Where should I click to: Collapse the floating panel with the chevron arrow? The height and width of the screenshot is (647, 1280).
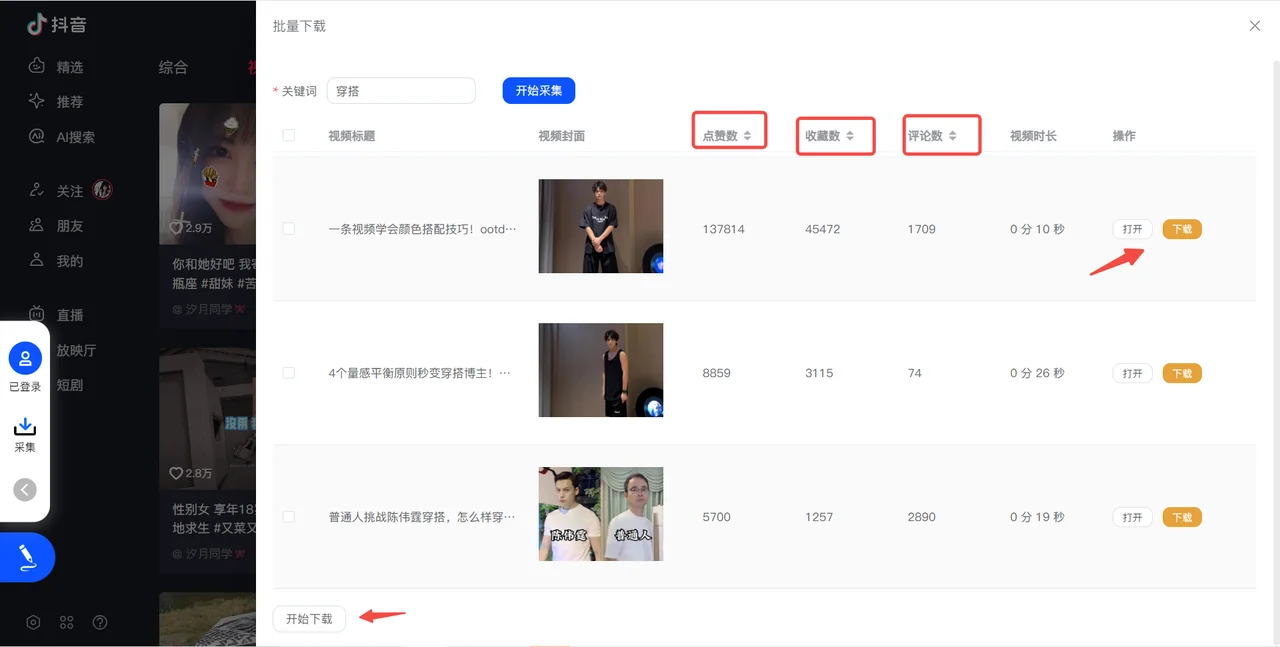[24, 490]
